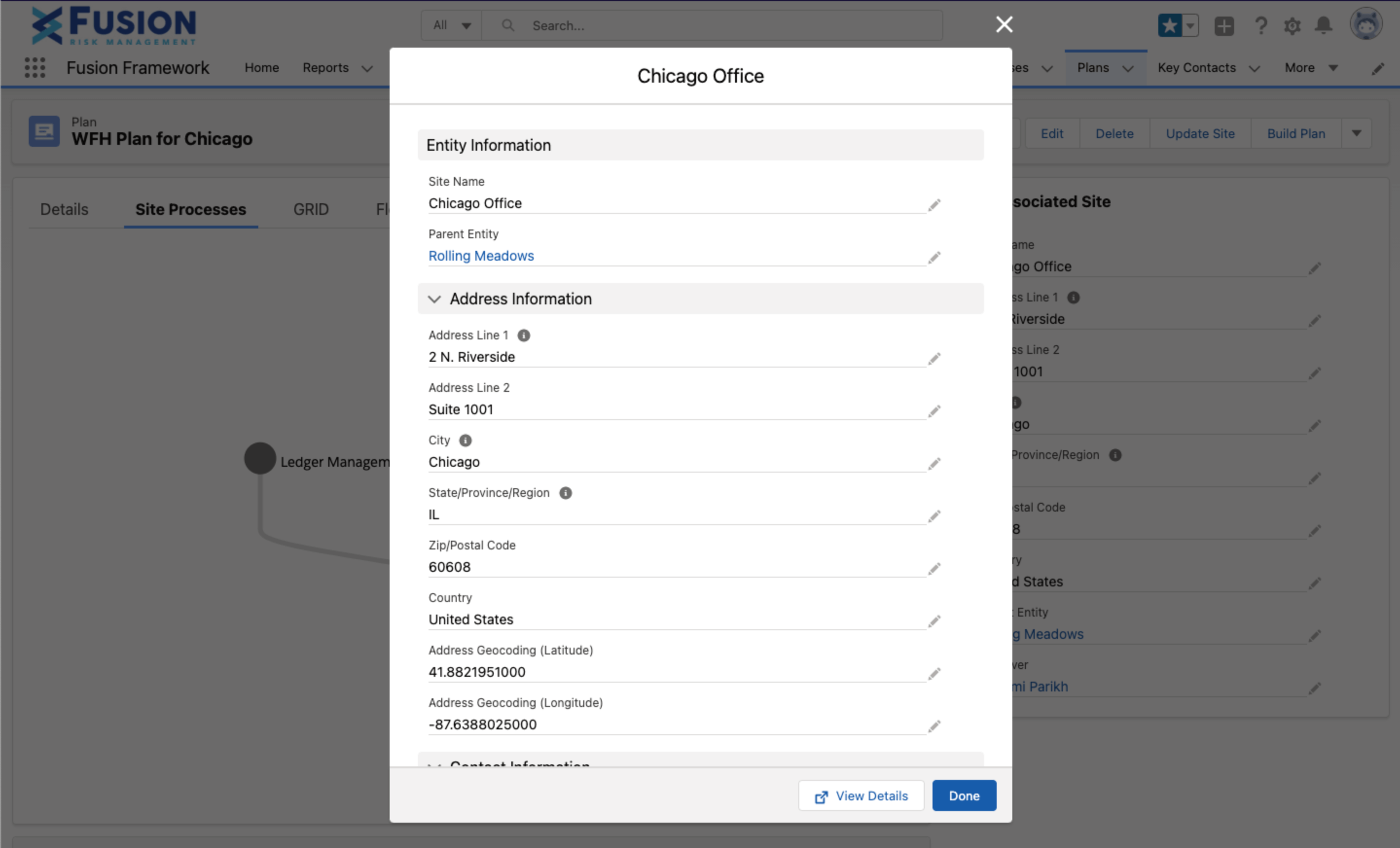This screenshot has height=848, width=1400.
Task: Click the add new item plus icon
Action: click(1224, 25)
